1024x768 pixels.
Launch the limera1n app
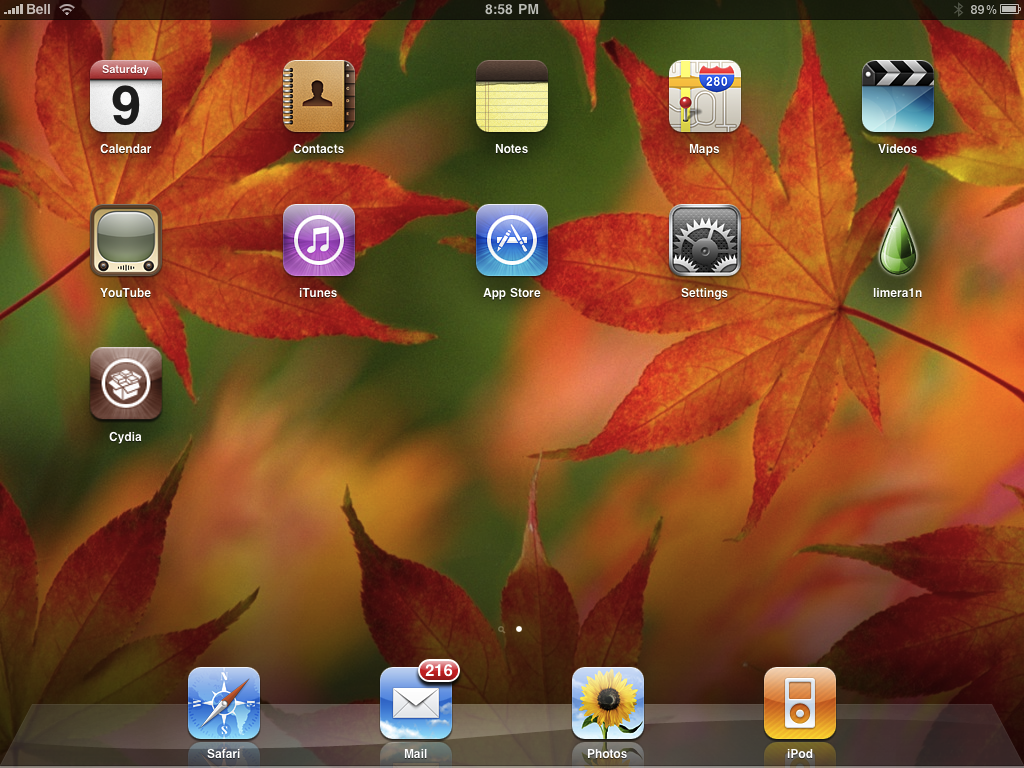tap(897, 240)
